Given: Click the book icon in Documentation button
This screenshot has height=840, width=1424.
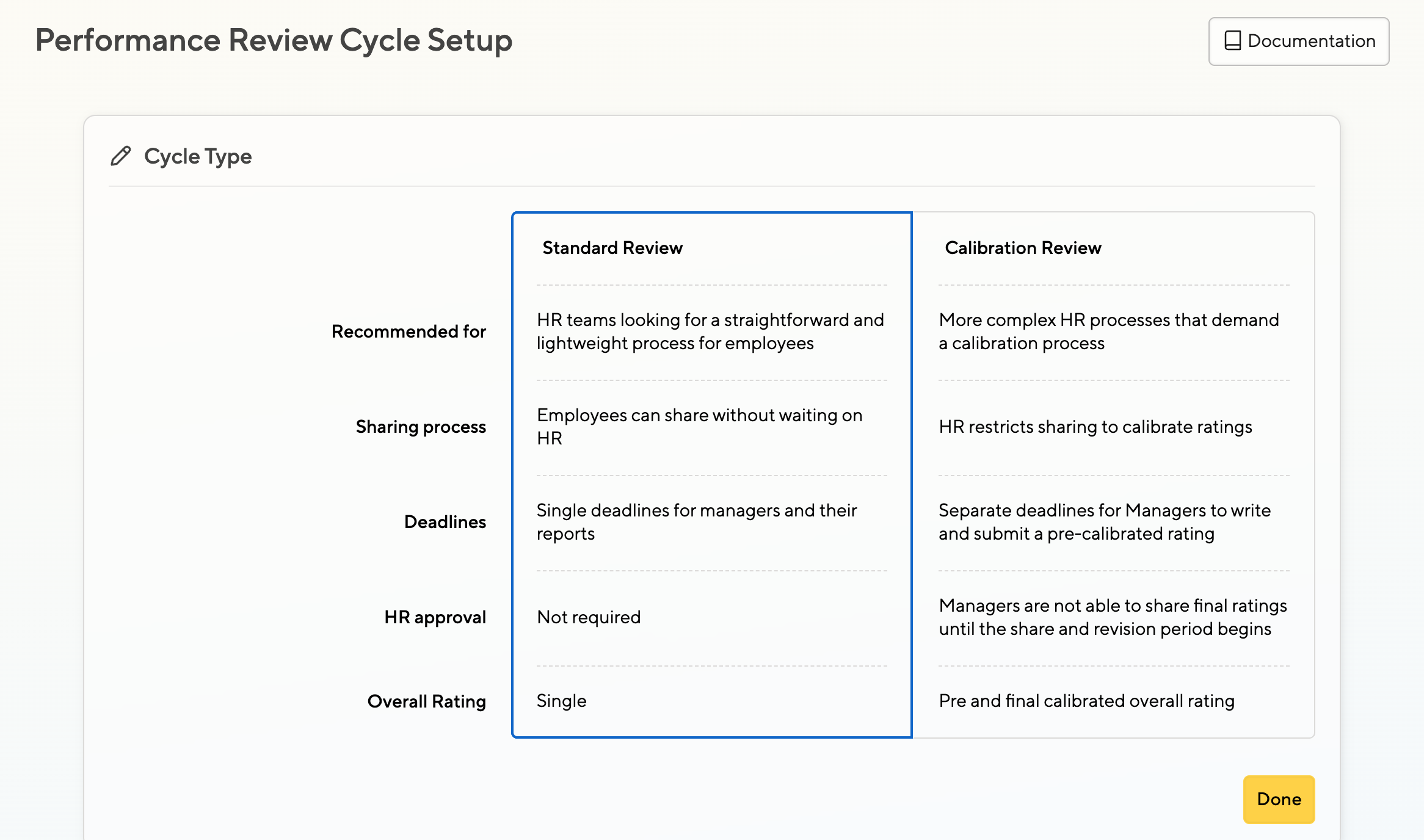Looking at the screenshot, I should [x=1232, y=41].
